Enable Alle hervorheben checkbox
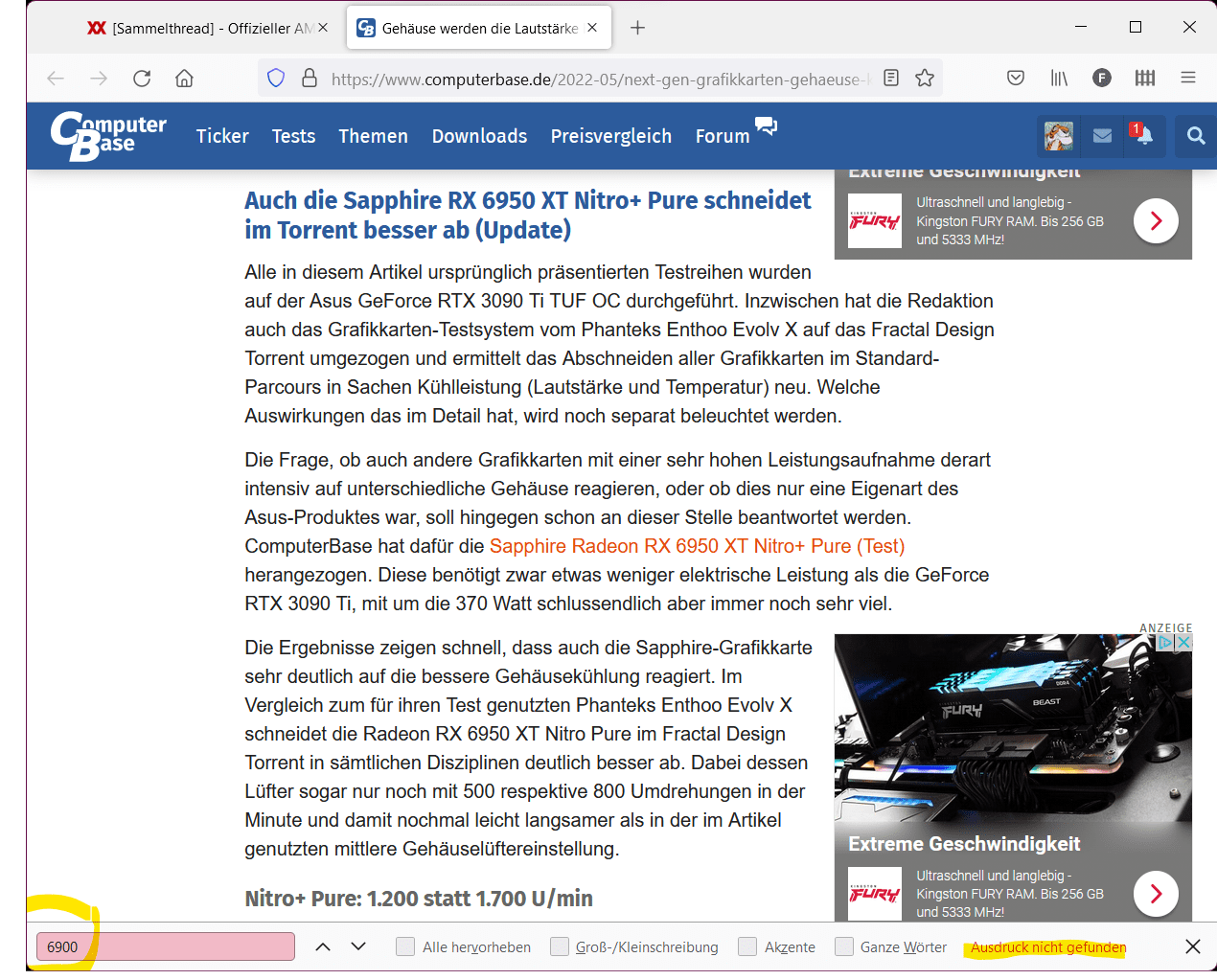This screenshot has width=1217, height=980. (405, 946)
